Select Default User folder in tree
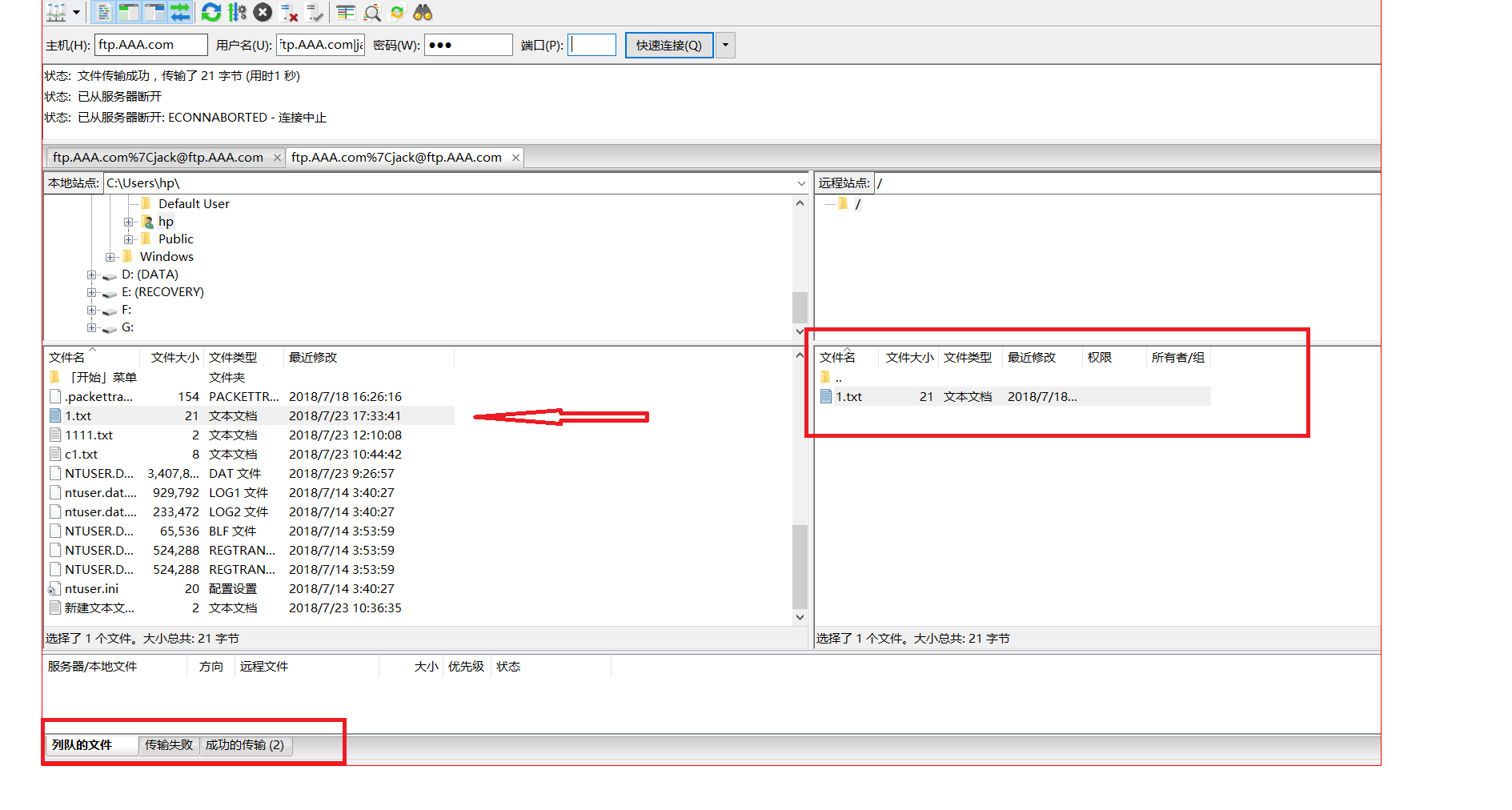1512x810 pixels. click(x=194, y=204)
